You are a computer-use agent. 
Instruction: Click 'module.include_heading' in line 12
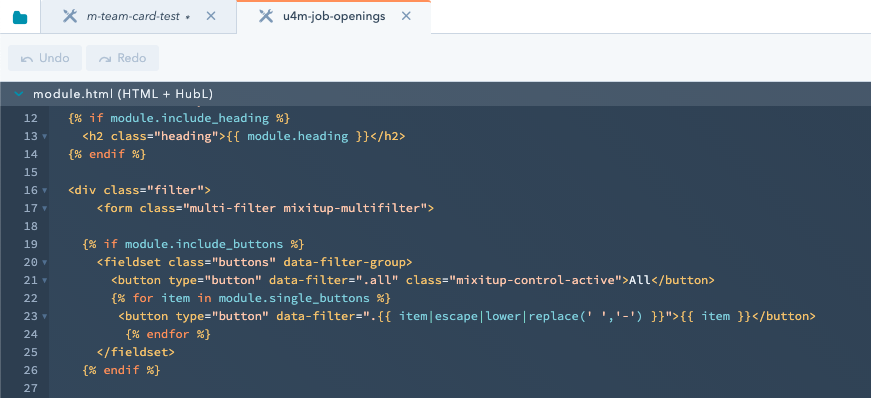point(190,118)
